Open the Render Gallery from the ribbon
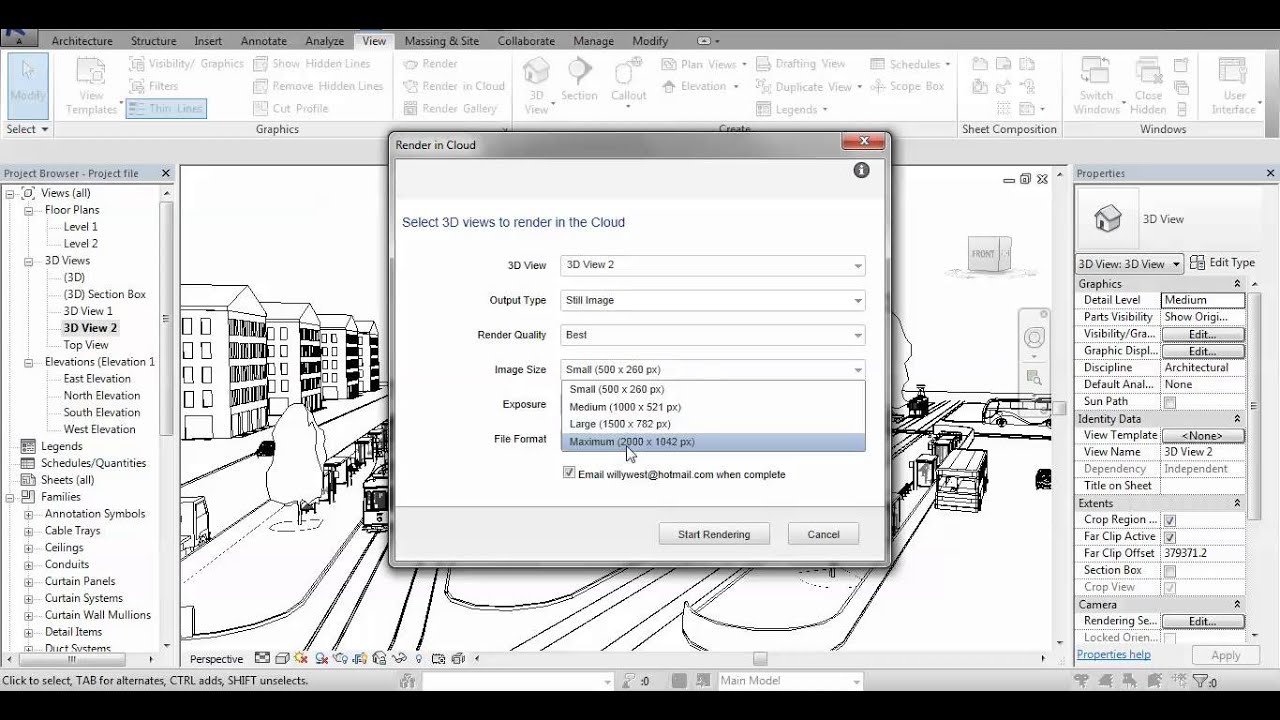Screen dimensions: 1280x720 click(449, 108)
